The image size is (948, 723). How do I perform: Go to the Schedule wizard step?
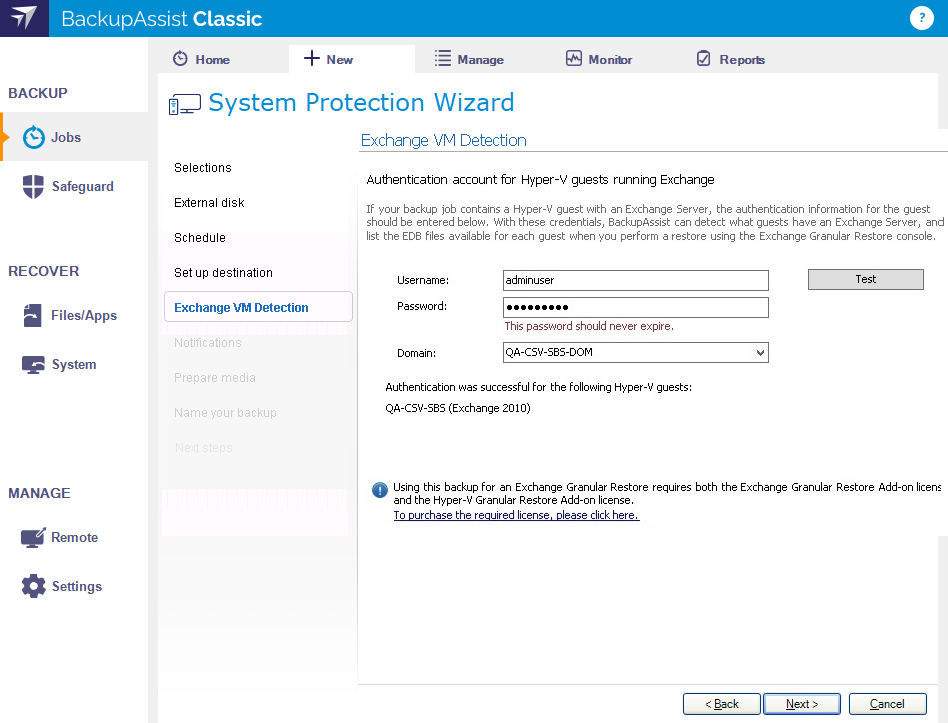[200, 238]
